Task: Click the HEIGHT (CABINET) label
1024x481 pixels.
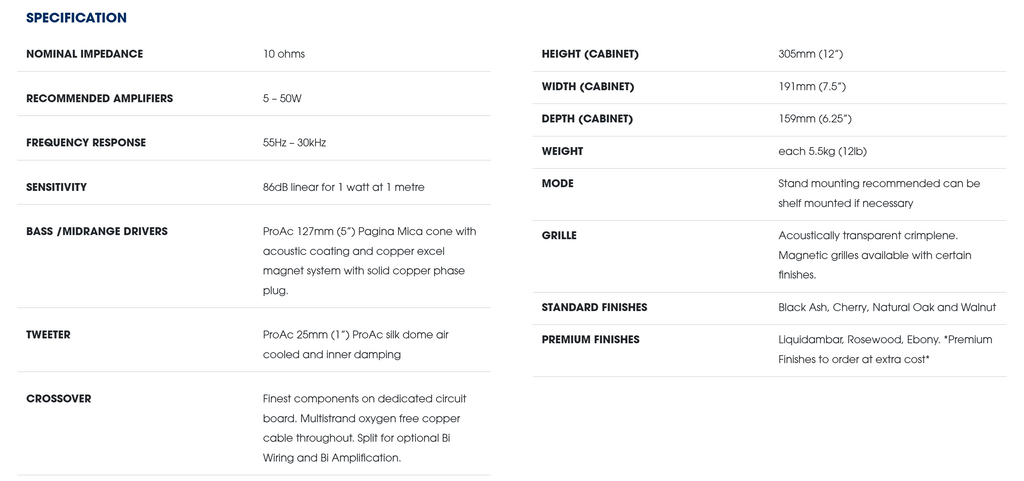Action: [590, 54]
